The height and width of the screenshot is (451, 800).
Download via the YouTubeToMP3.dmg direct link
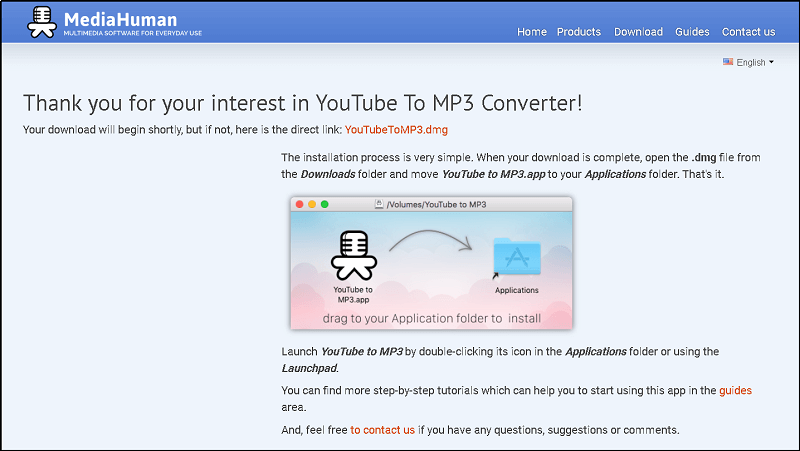tap(396, 130)
